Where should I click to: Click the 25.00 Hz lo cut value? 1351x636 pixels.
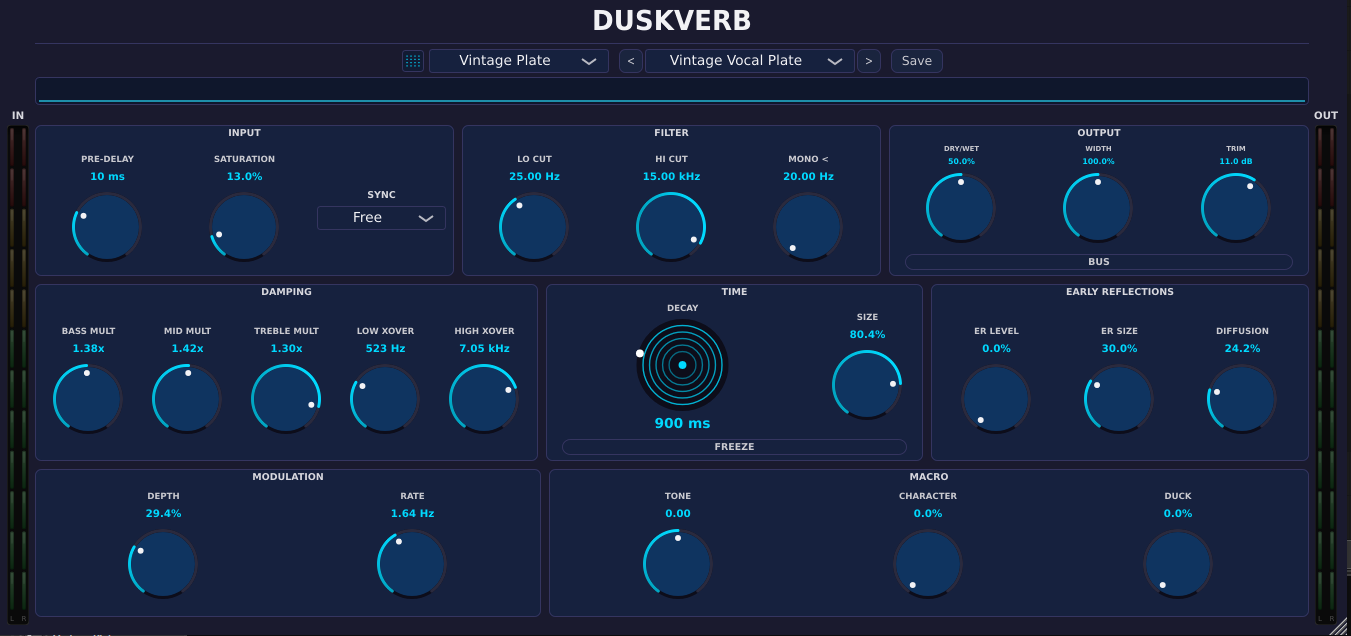tap(534, 176)
